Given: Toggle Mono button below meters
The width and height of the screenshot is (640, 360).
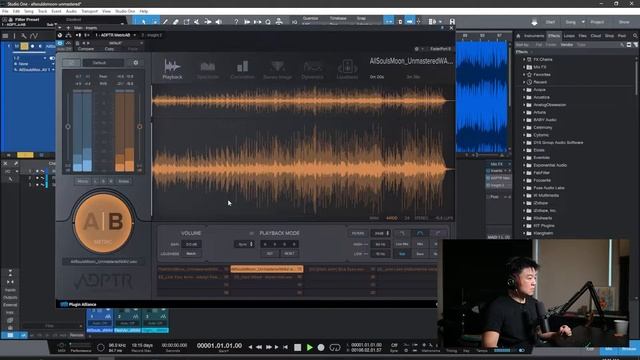Looking at the screenshot, I should pyautogui.click(x=82, y=181).
